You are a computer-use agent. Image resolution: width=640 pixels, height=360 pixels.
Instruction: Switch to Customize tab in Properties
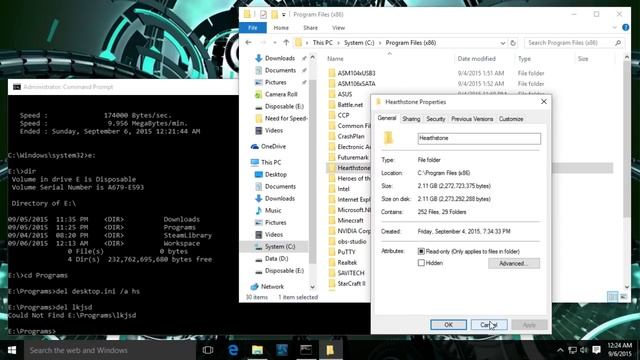511,119
